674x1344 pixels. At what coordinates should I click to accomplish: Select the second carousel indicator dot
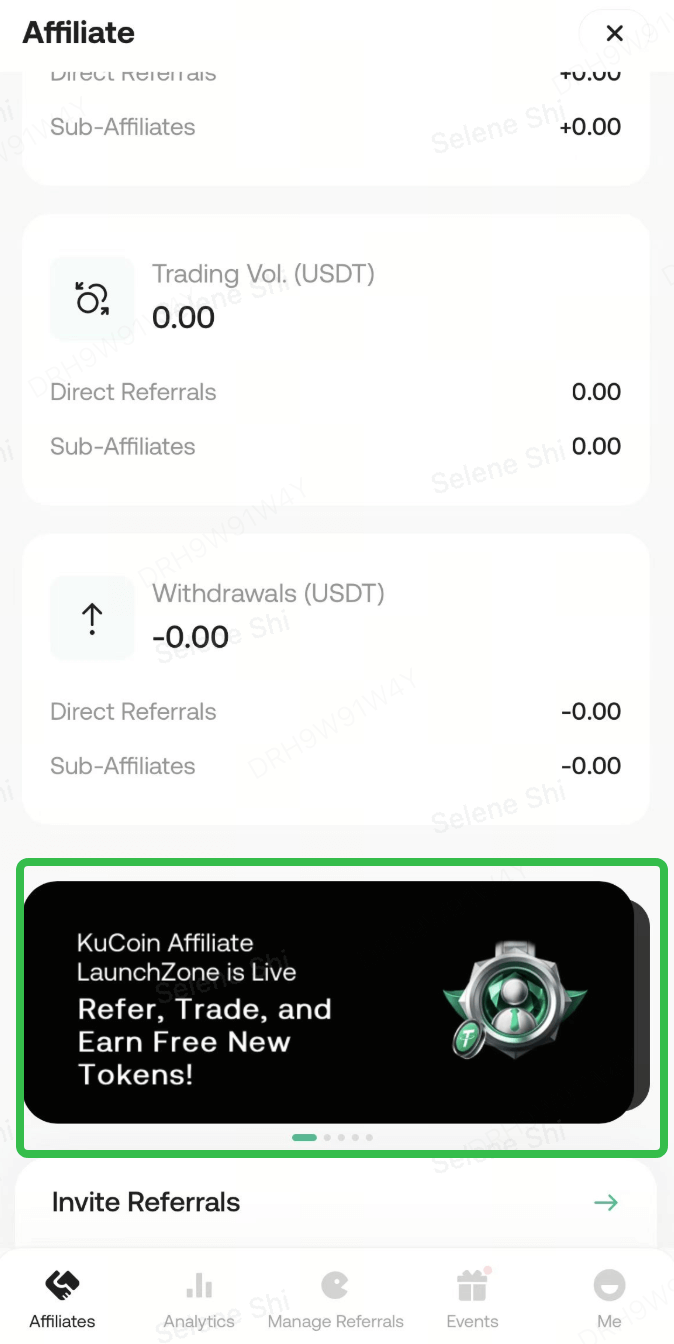coord(328,1137)
